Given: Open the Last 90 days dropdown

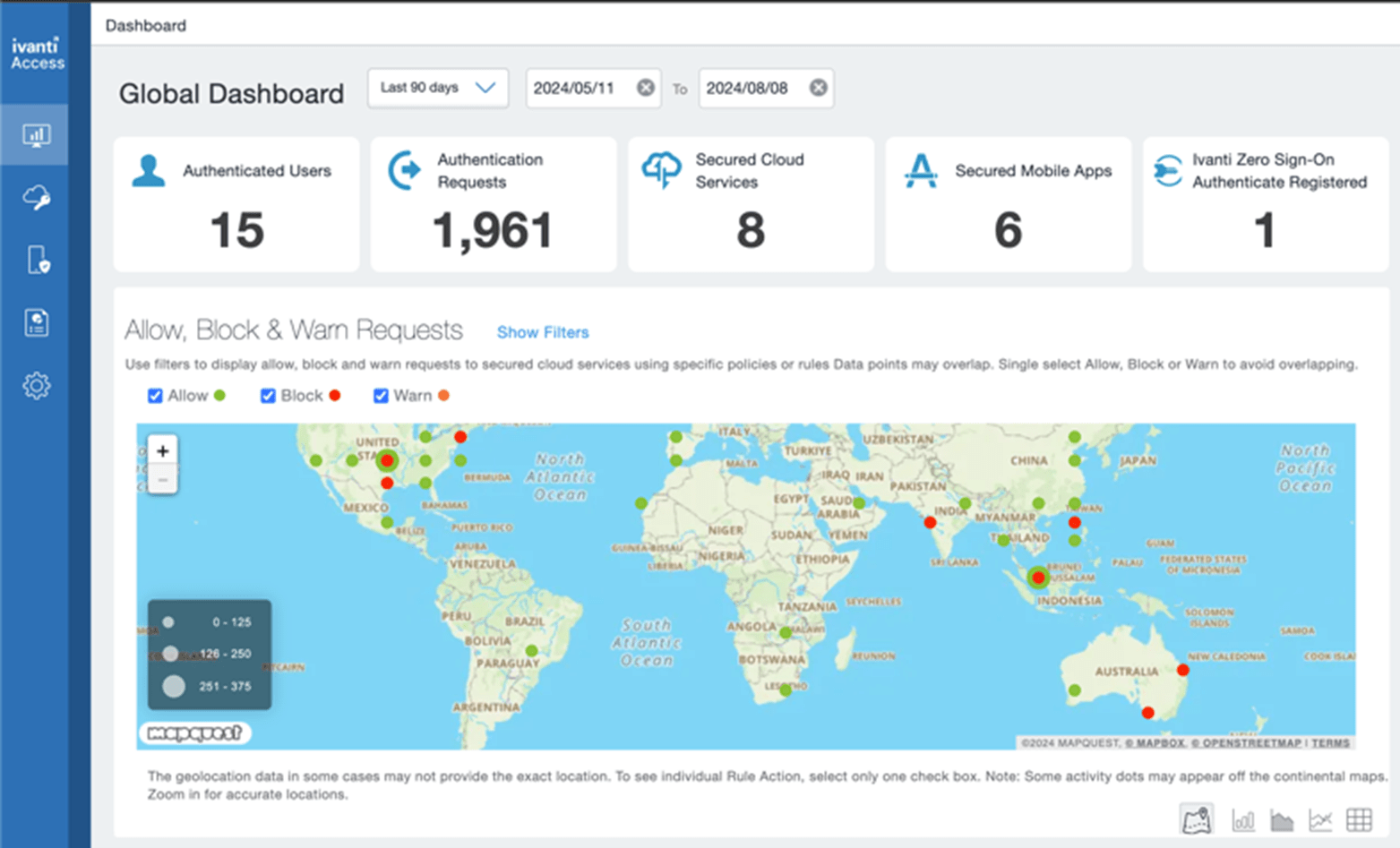Looking at the screenshot, I should [x=438, y=88].
